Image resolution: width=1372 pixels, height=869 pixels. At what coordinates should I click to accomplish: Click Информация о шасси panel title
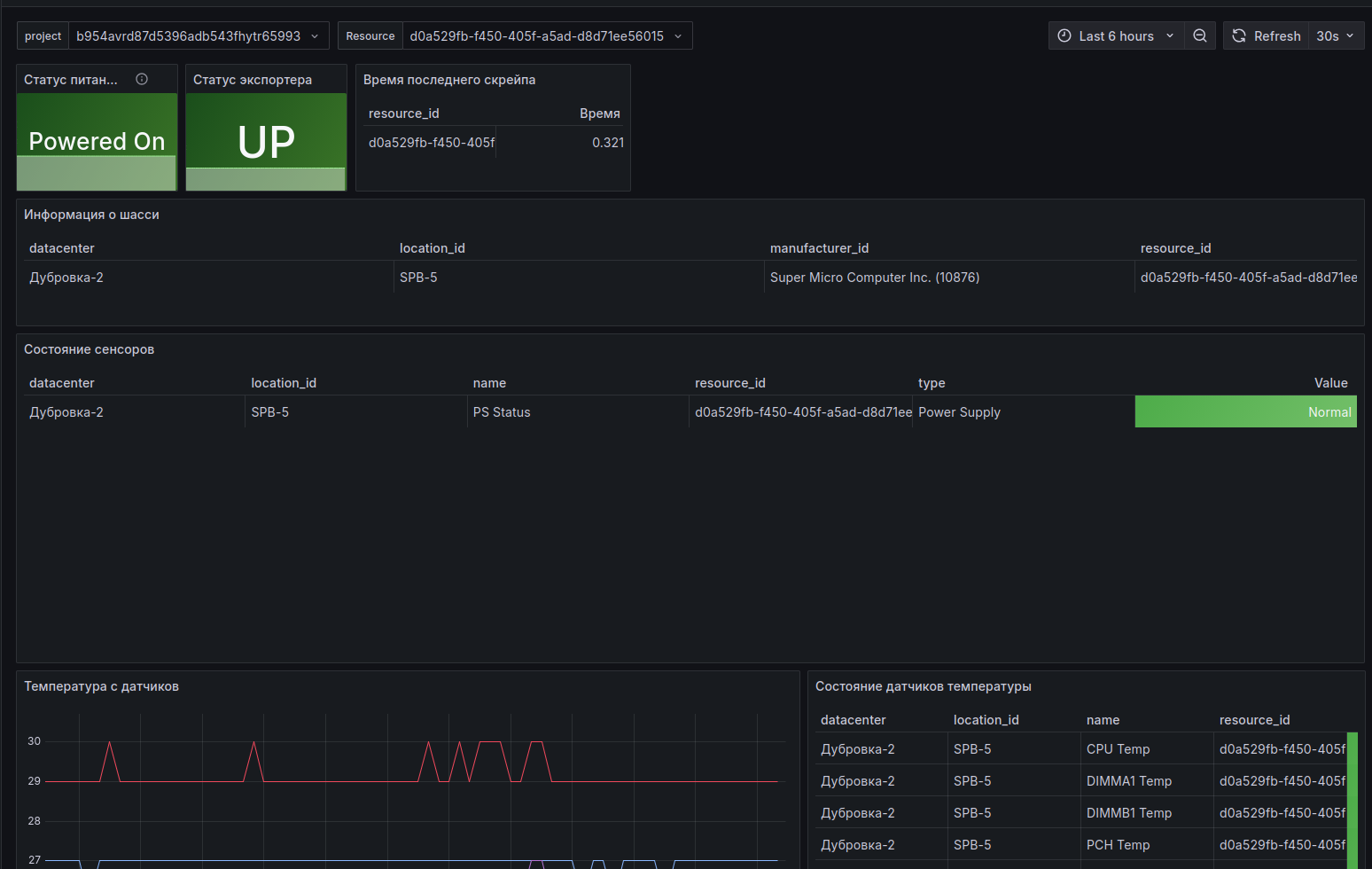click(x=91, y=215)
